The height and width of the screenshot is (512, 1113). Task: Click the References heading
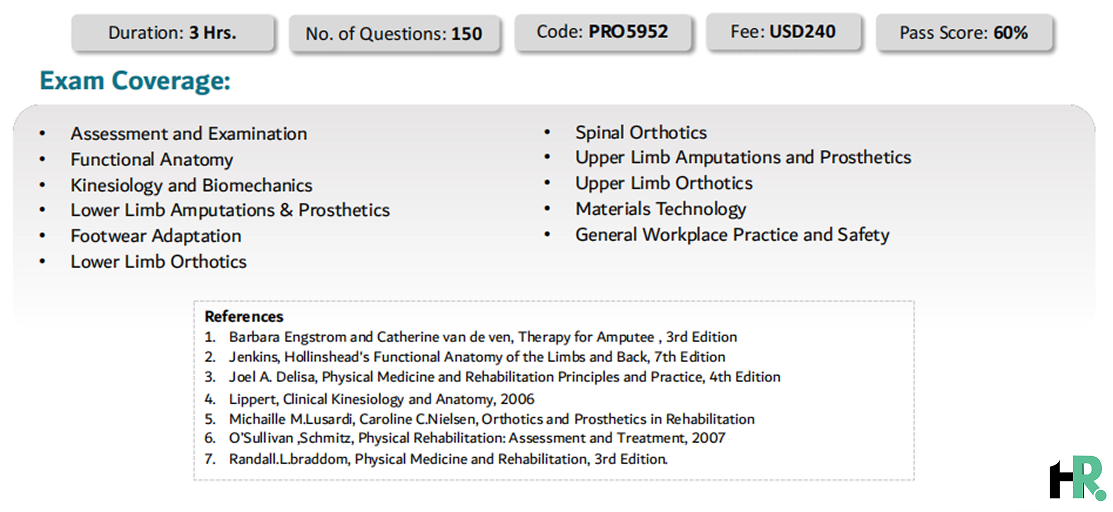[x=243, y=317]
